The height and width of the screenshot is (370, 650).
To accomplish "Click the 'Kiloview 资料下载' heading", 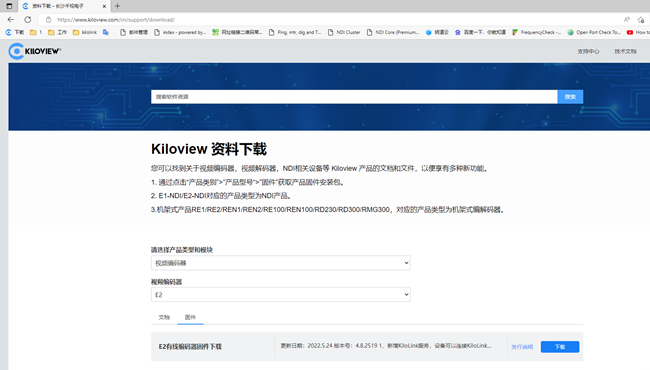I will pyautogui.click(x=209, y=149).
